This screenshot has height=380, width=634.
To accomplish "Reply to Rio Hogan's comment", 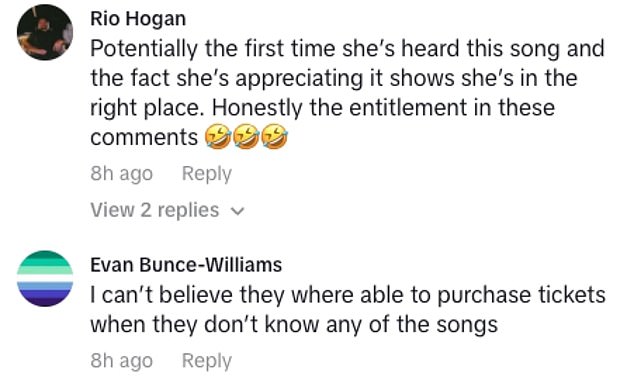I will pyautogui.click(x=207, y=174).
